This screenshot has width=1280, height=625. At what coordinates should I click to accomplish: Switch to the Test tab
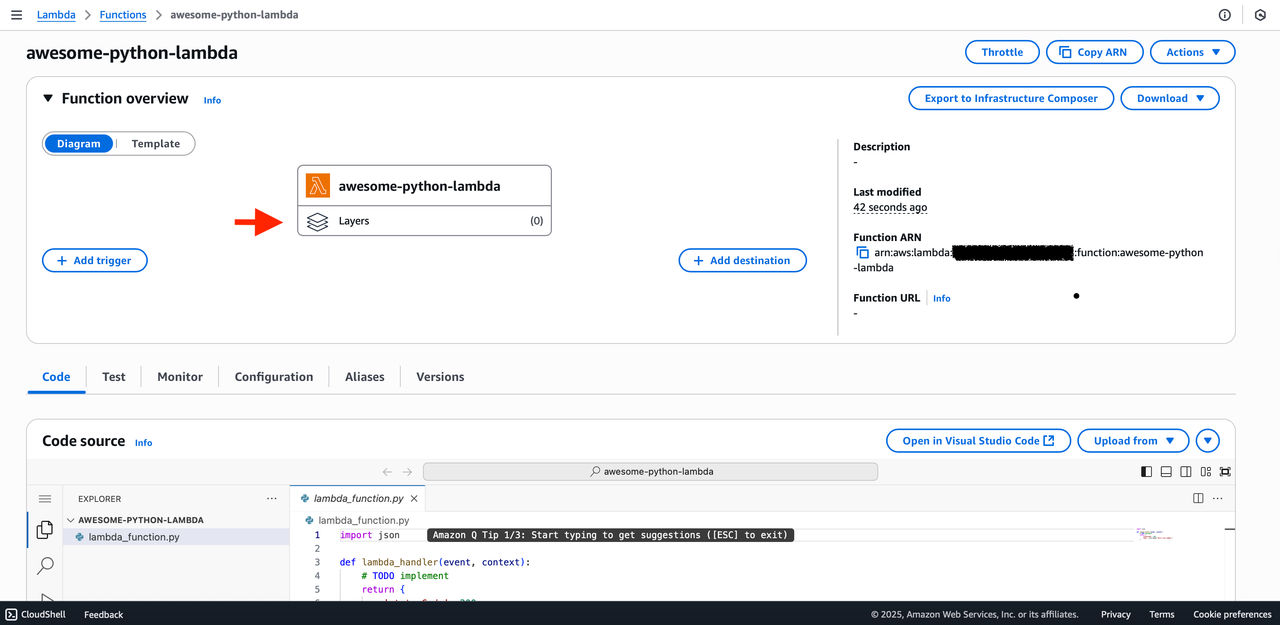tap(114, 377)
